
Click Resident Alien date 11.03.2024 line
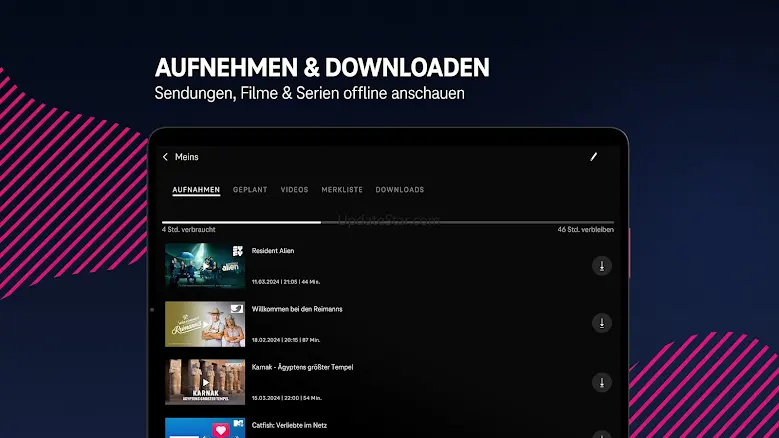pos(286,282)
